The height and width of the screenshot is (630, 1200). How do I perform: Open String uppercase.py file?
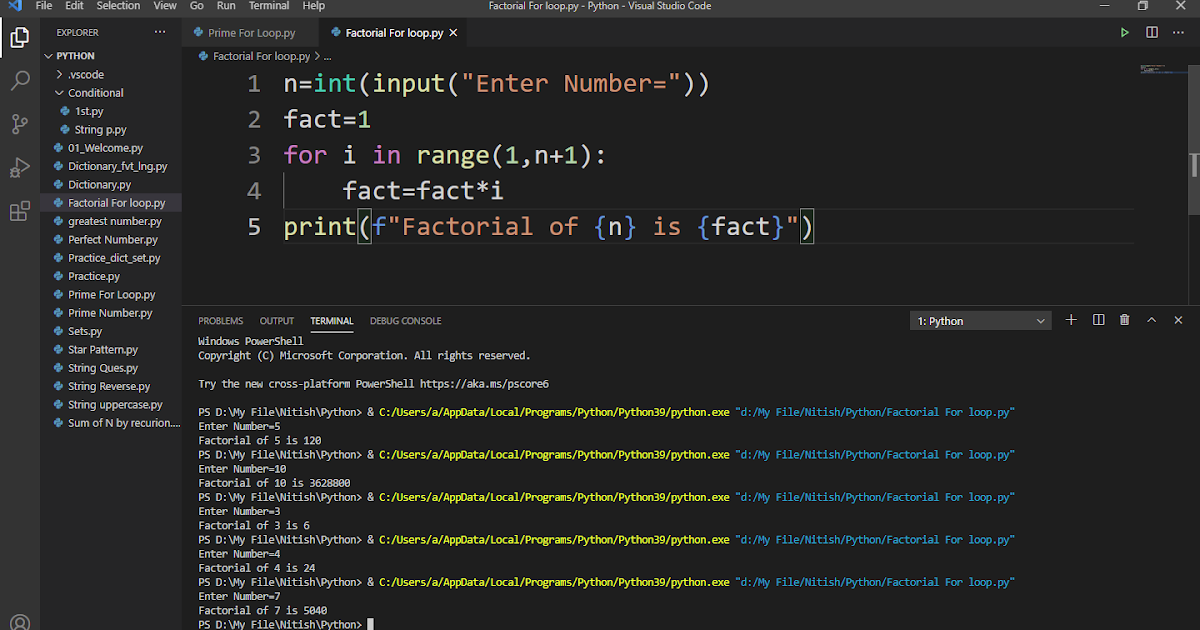tap(110, 404)
